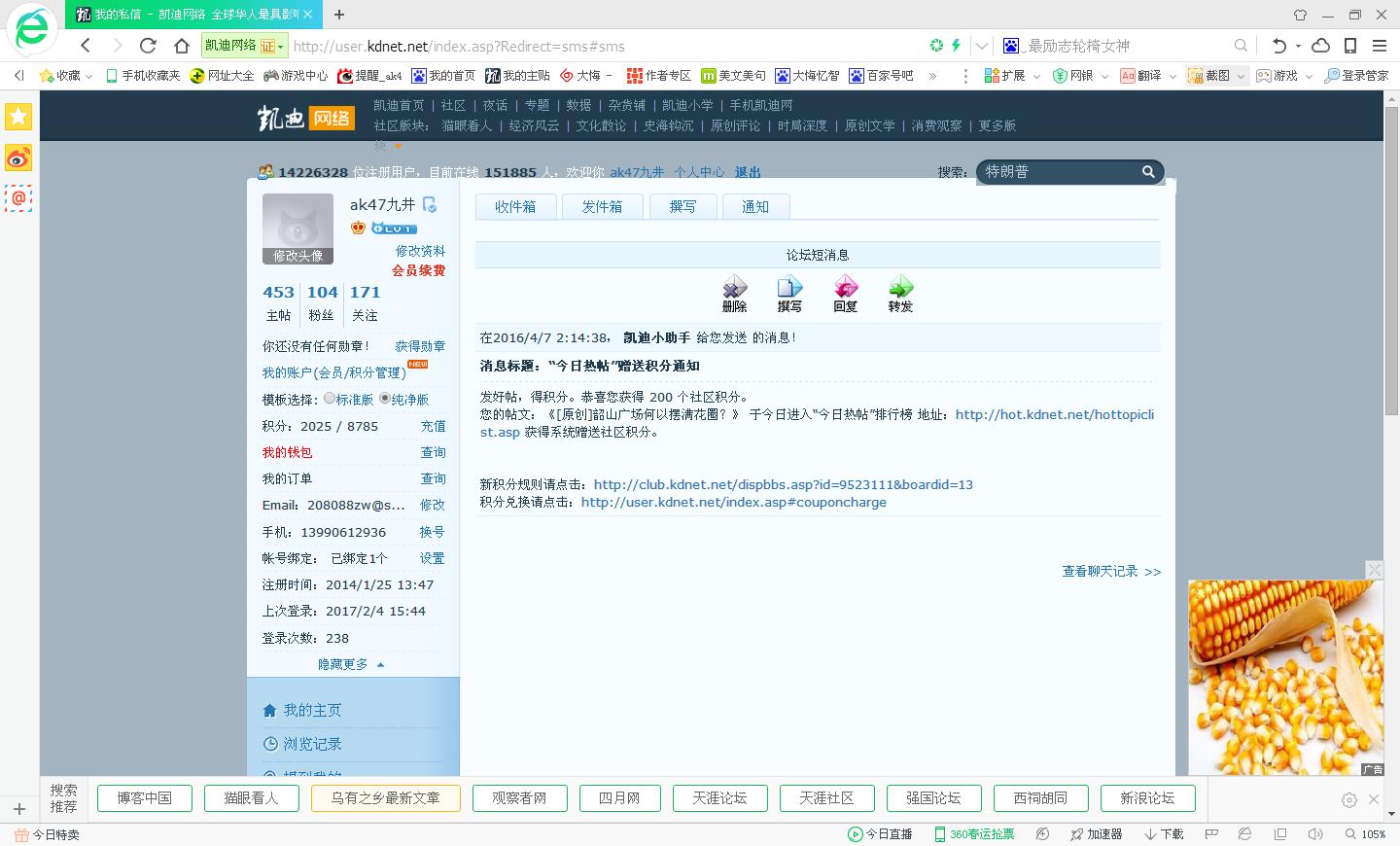Click 会员续费 membership renewal link
Screen dimensions: 1400x846
[x=419, y=270]
